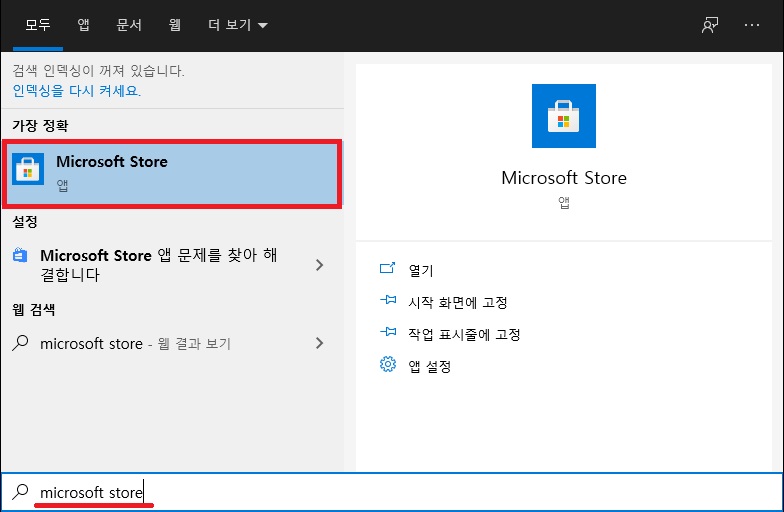Click 열기 to open the app
Image resolution: width=784 pixels, height=512 pixels.
421,270
